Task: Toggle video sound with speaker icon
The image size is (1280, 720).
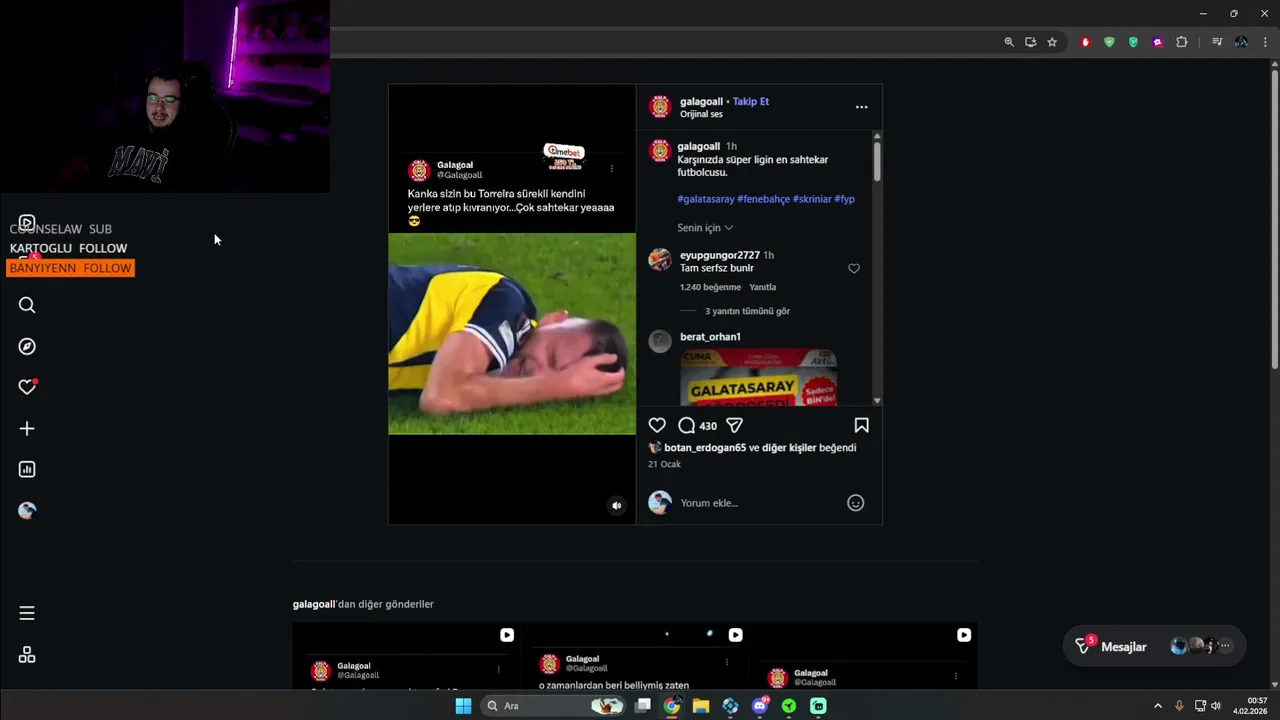Action: pos(616,506)
